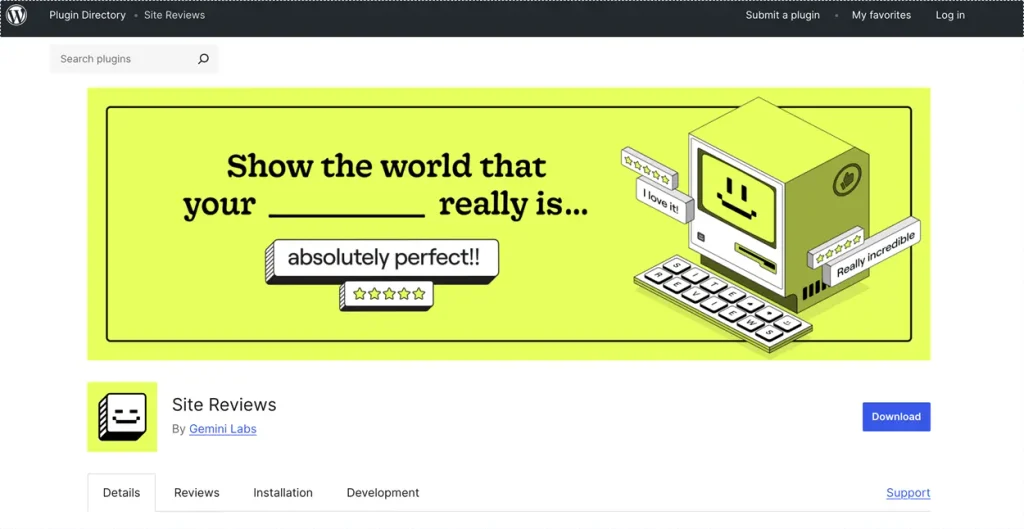Open the Support link
This screenshot has width=1024, height=529.
[908, 492]
